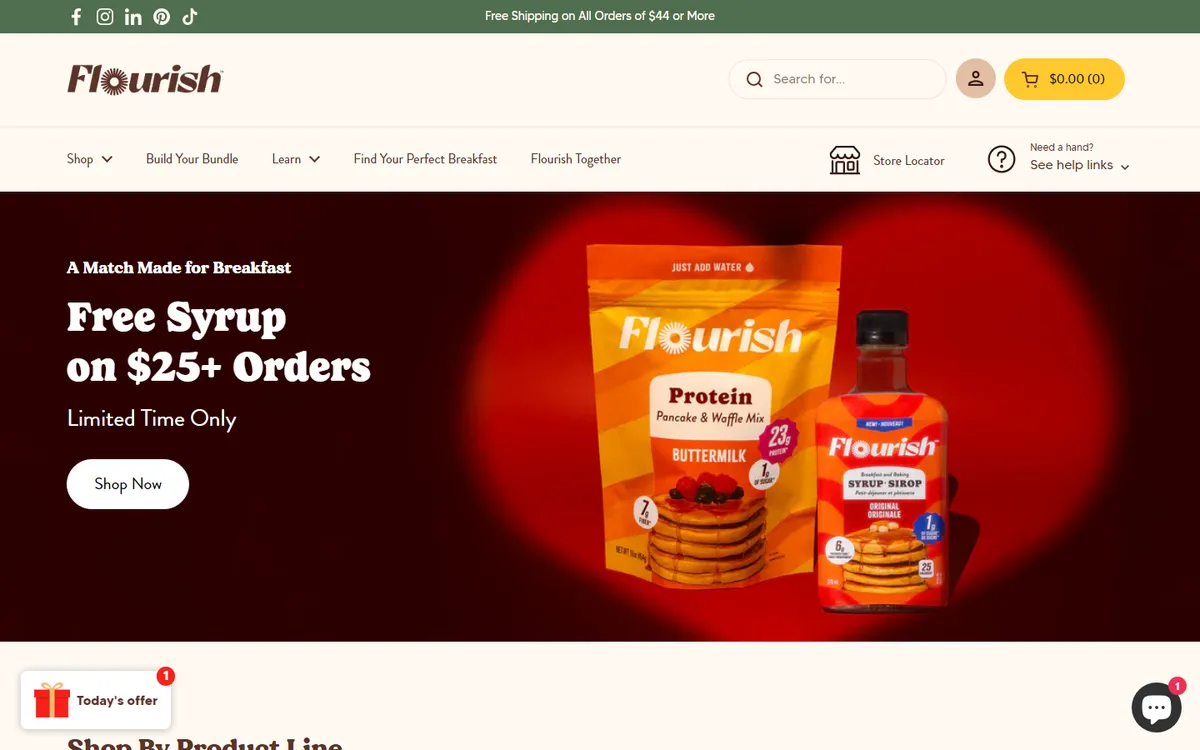Open the Pinterest social icon
The width and height of the screenshot is (1200, 750).
[x=161, y=16]
